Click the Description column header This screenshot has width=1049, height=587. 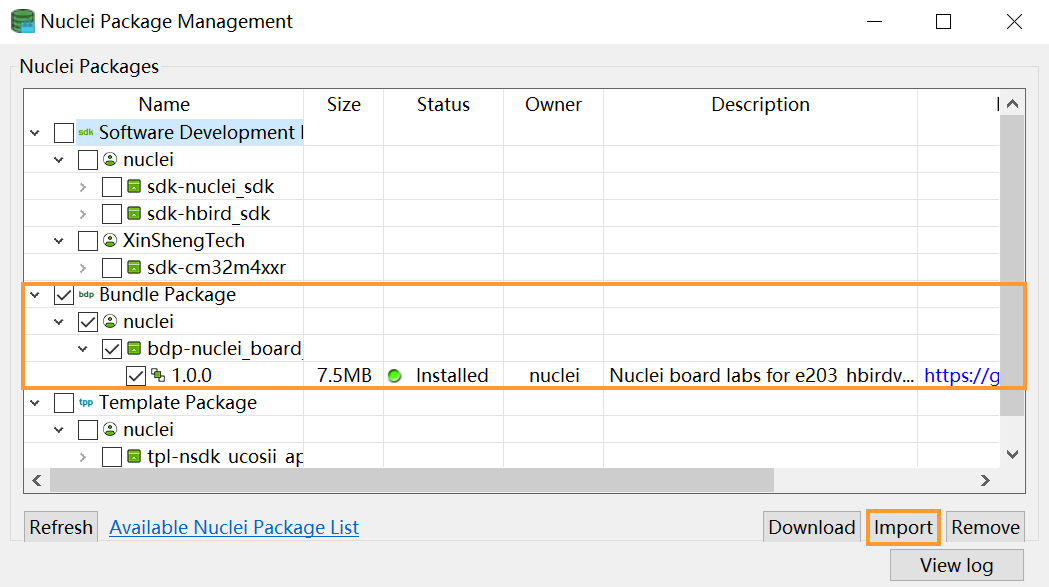coord(760,105)
